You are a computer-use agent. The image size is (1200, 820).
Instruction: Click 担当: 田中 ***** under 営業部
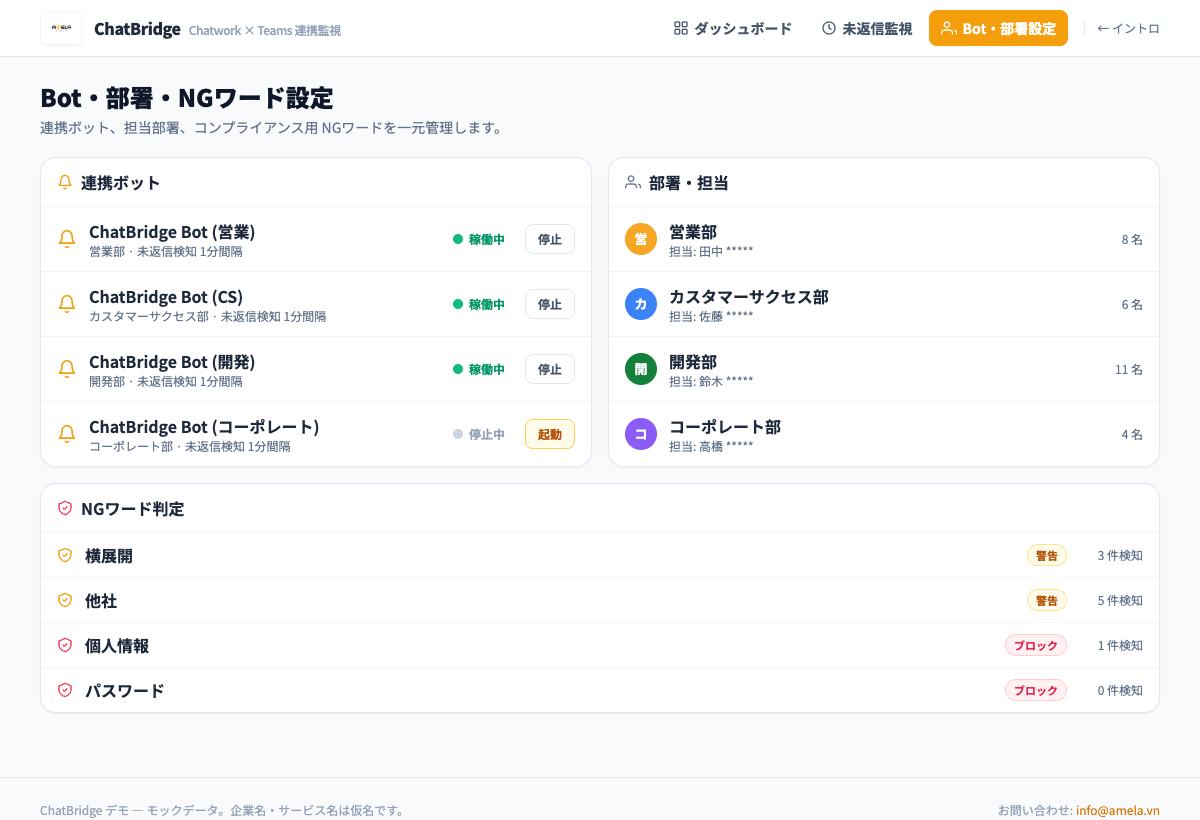711,251
